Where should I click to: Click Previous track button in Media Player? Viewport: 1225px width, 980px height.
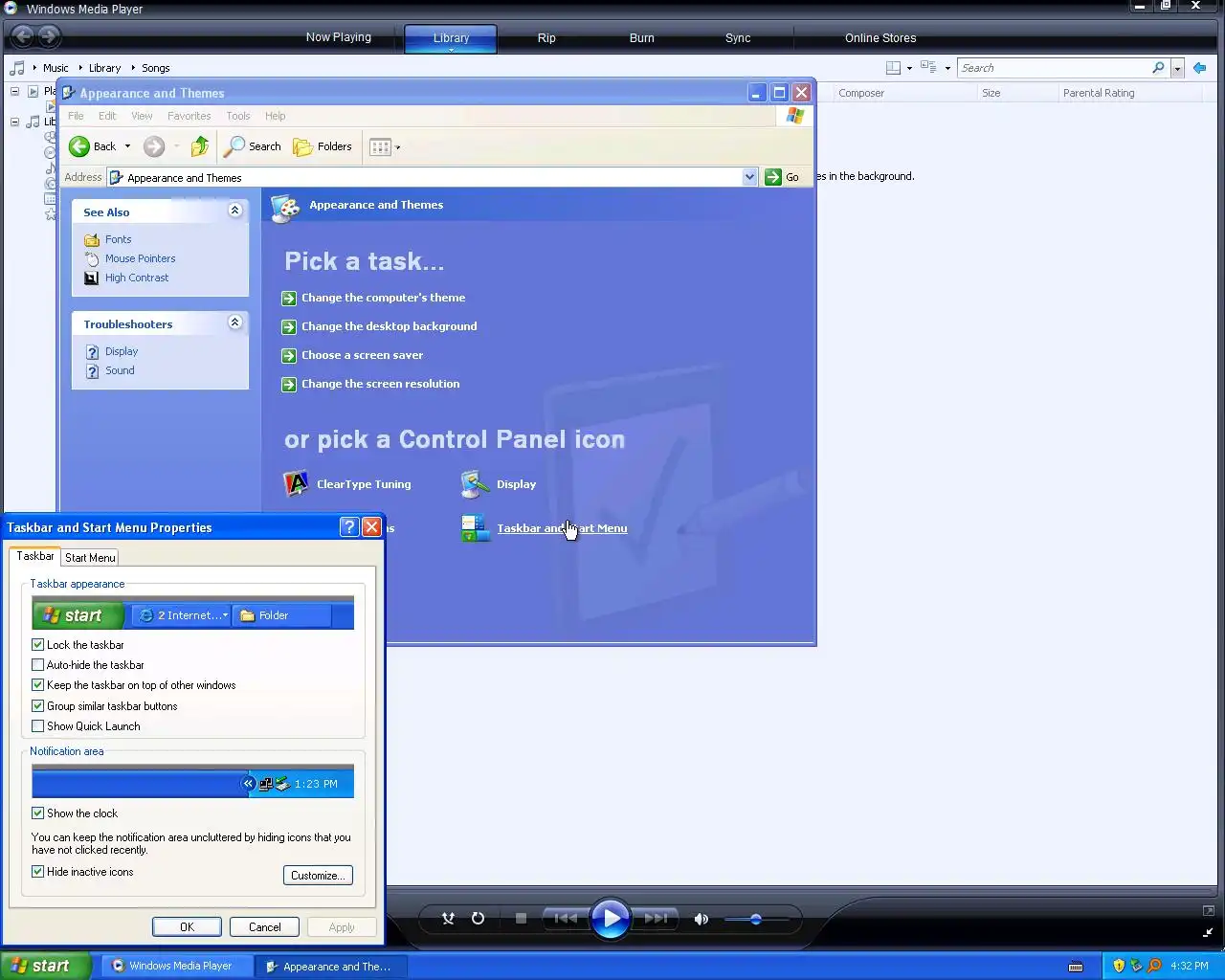coord(566,919)
